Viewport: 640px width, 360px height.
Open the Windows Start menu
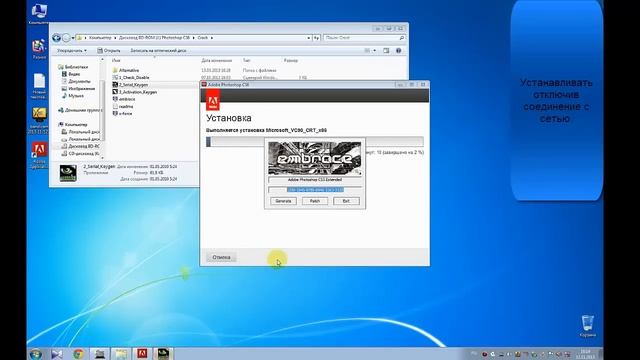pyautogui.click(x=36, y=353)
